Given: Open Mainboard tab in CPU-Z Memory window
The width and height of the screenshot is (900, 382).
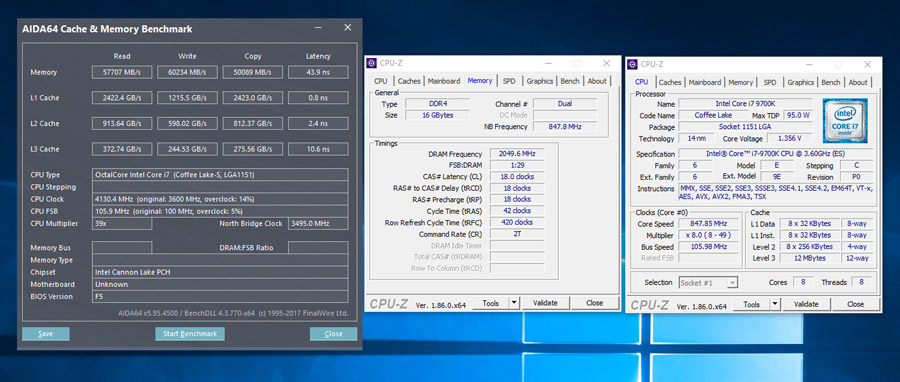Looking at the screenshot, I should pos(444,81).
